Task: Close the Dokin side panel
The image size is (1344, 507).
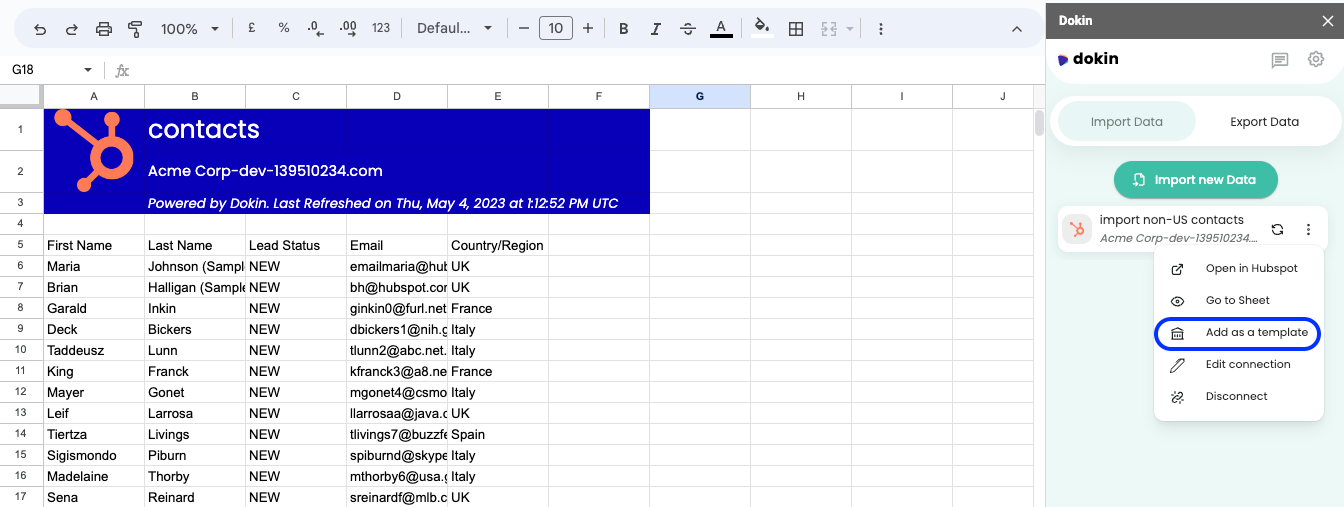Action: tap(1327, 20)
